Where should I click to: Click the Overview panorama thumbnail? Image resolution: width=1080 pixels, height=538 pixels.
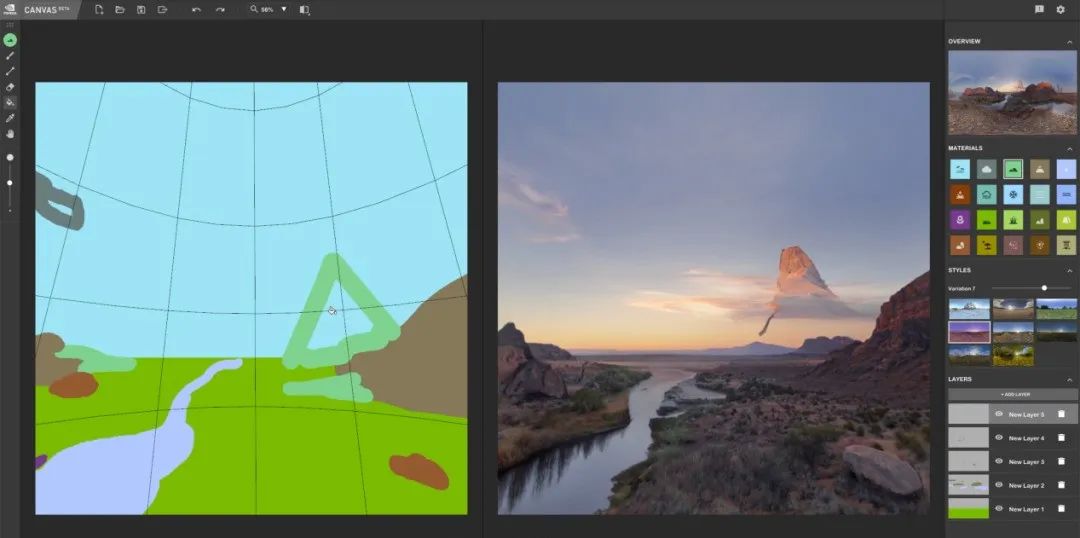(x=1012, y=92)
